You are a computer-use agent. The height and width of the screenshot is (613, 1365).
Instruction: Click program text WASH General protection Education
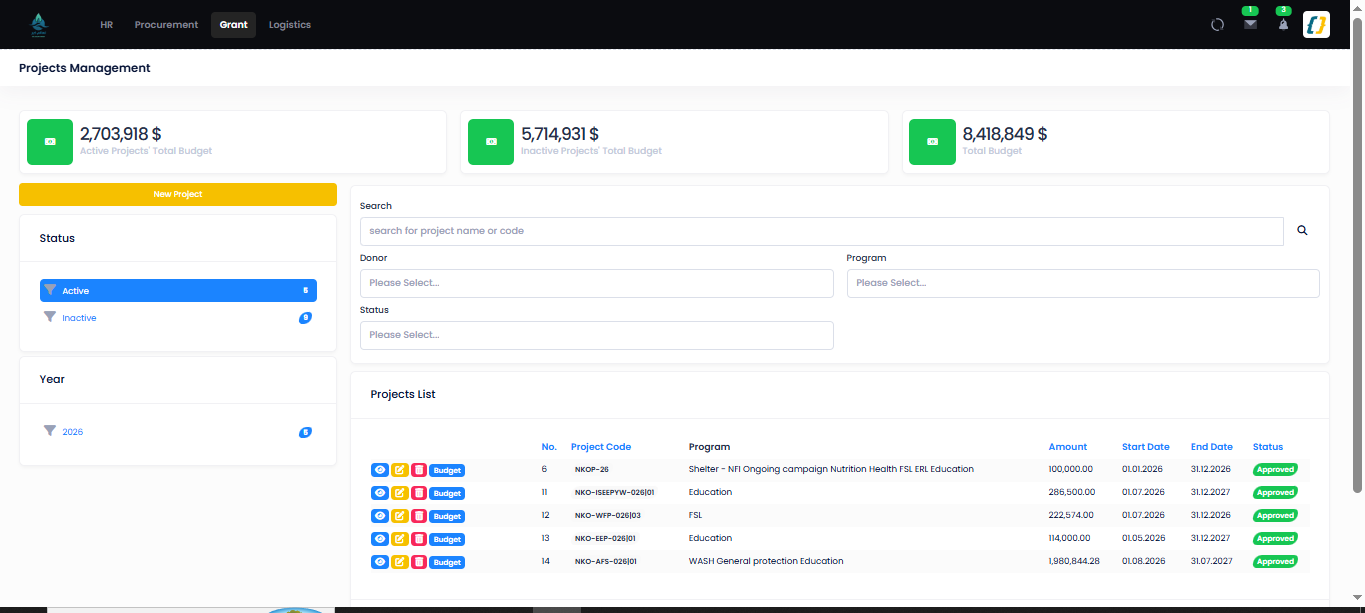766,561
